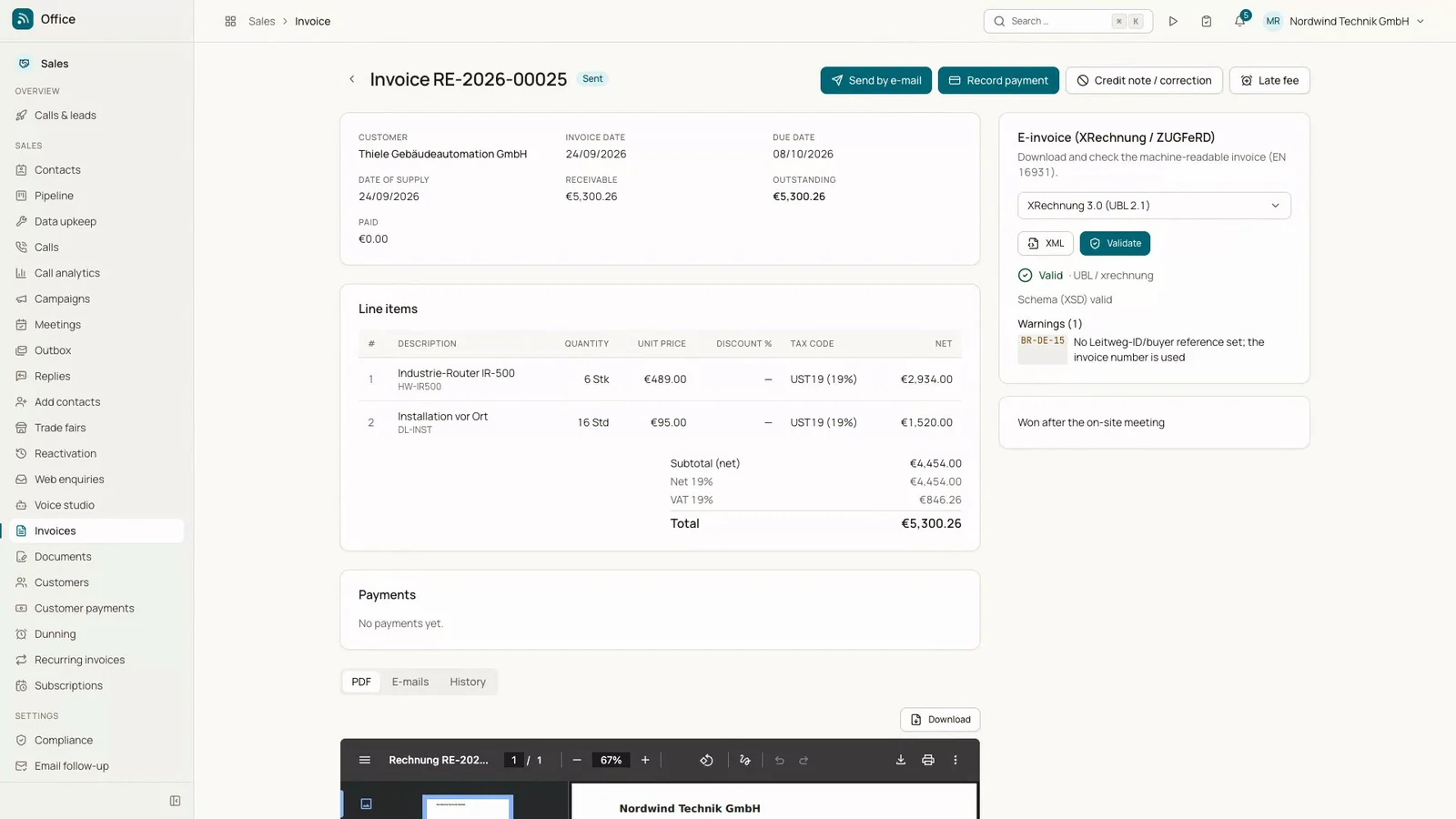Click the play icon in top bar
1456x819 pixels.
pyautogui.click(x=1173, y=21)
